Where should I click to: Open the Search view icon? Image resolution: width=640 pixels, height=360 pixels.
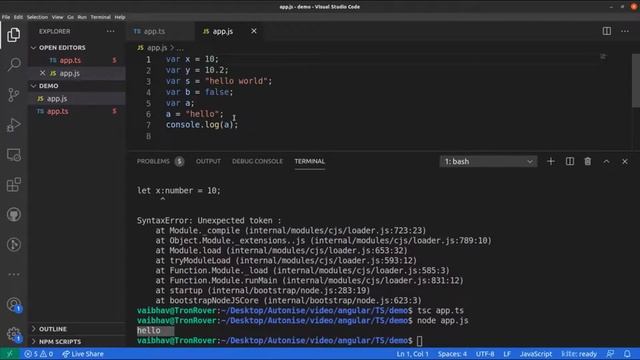point(13,64)
